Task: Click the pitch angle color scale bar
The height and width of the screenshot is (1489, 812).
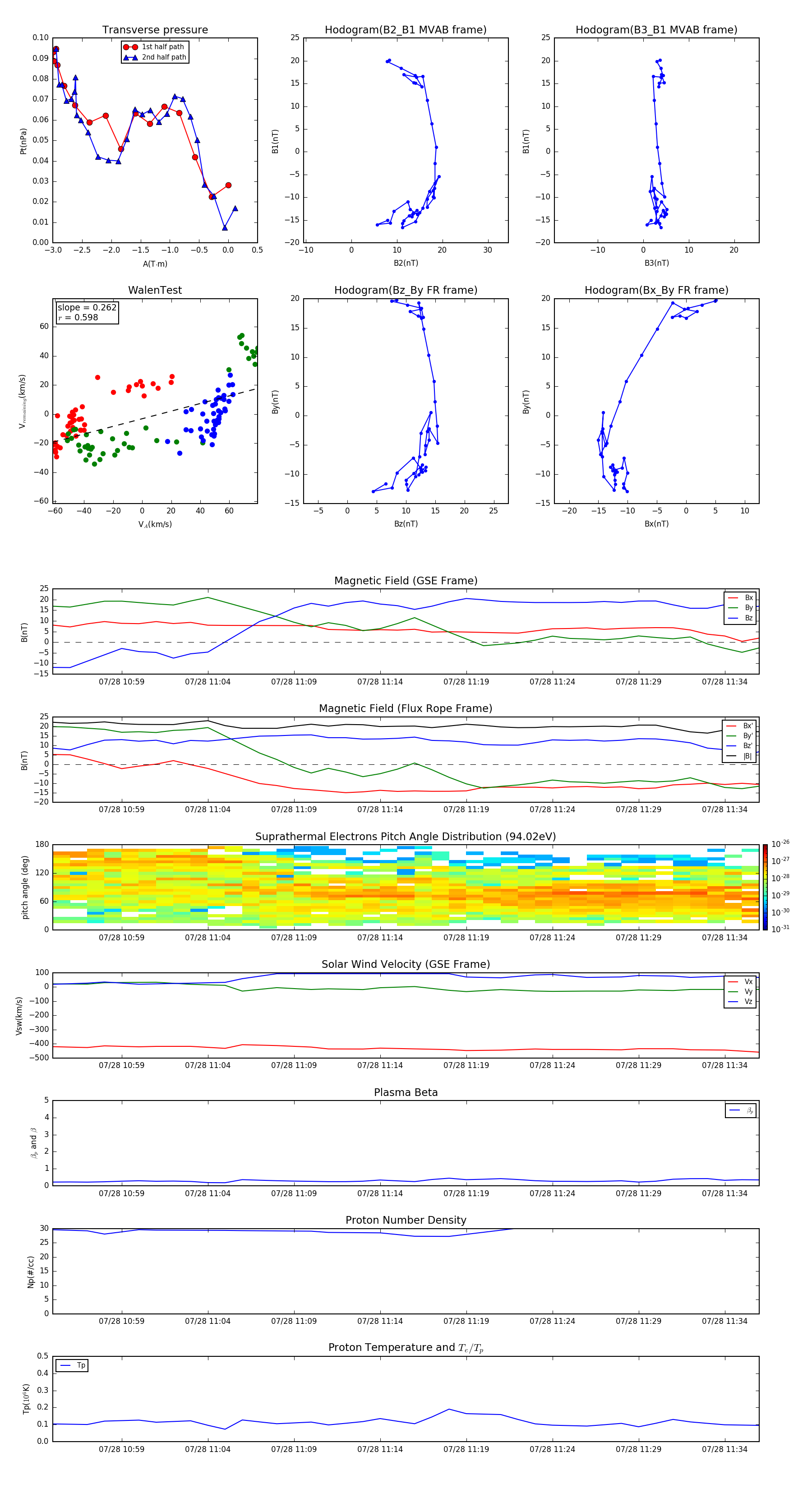Action: point(765,887)
